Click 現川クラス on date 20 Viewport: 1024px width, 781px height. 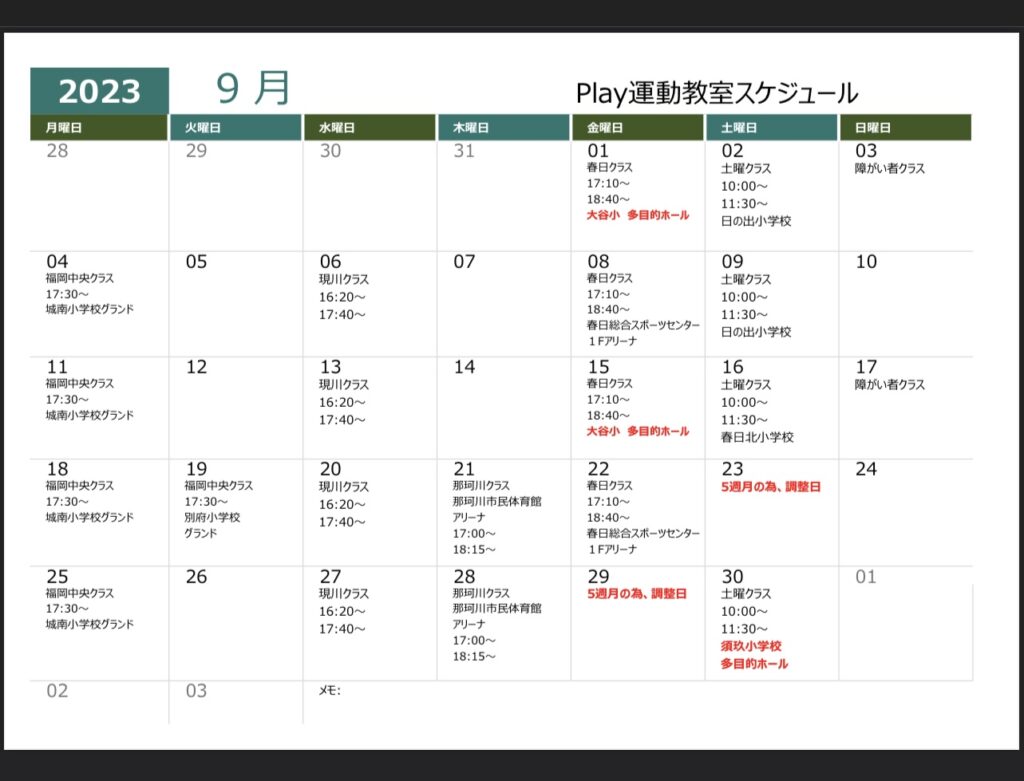tap(344, 487)
